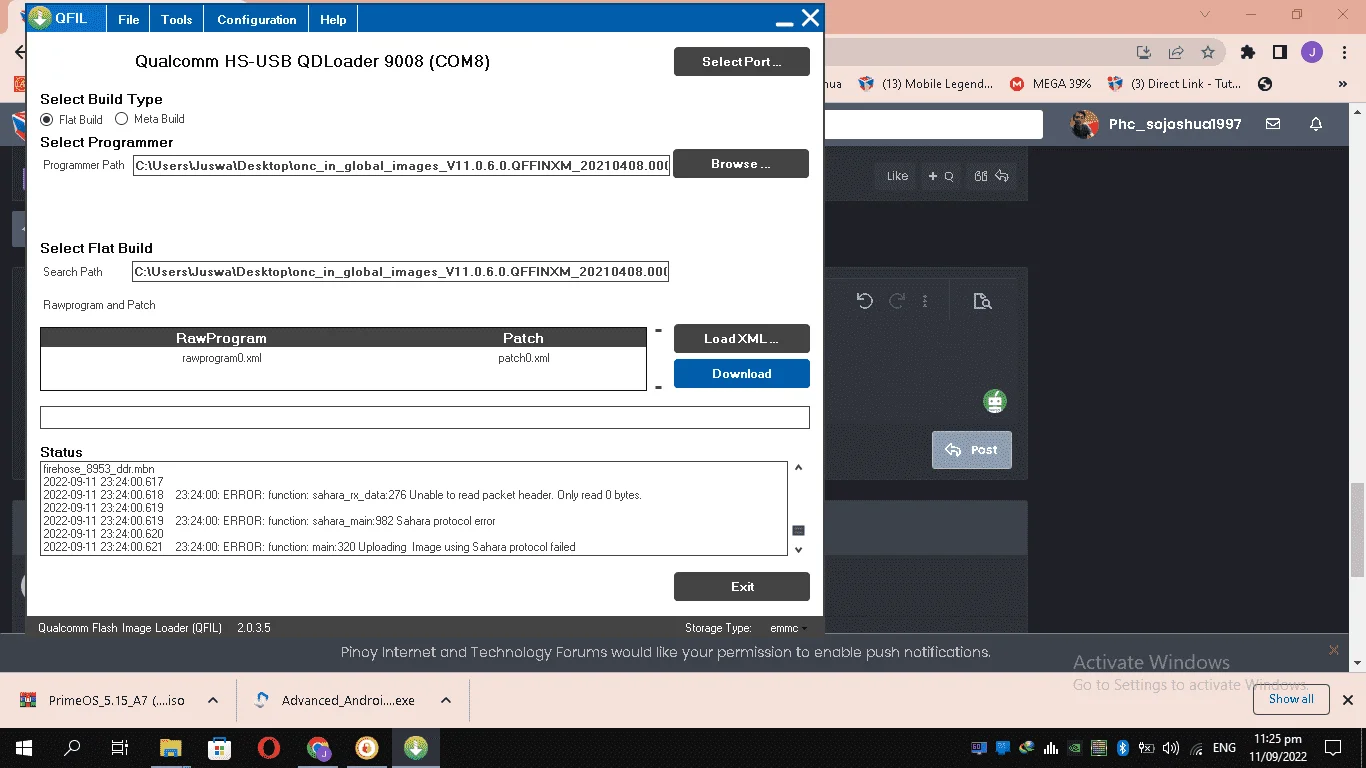Expand Advanced_Androi exe download options chevron
The image size is (1366, 768).
click(x=446, y=701)
